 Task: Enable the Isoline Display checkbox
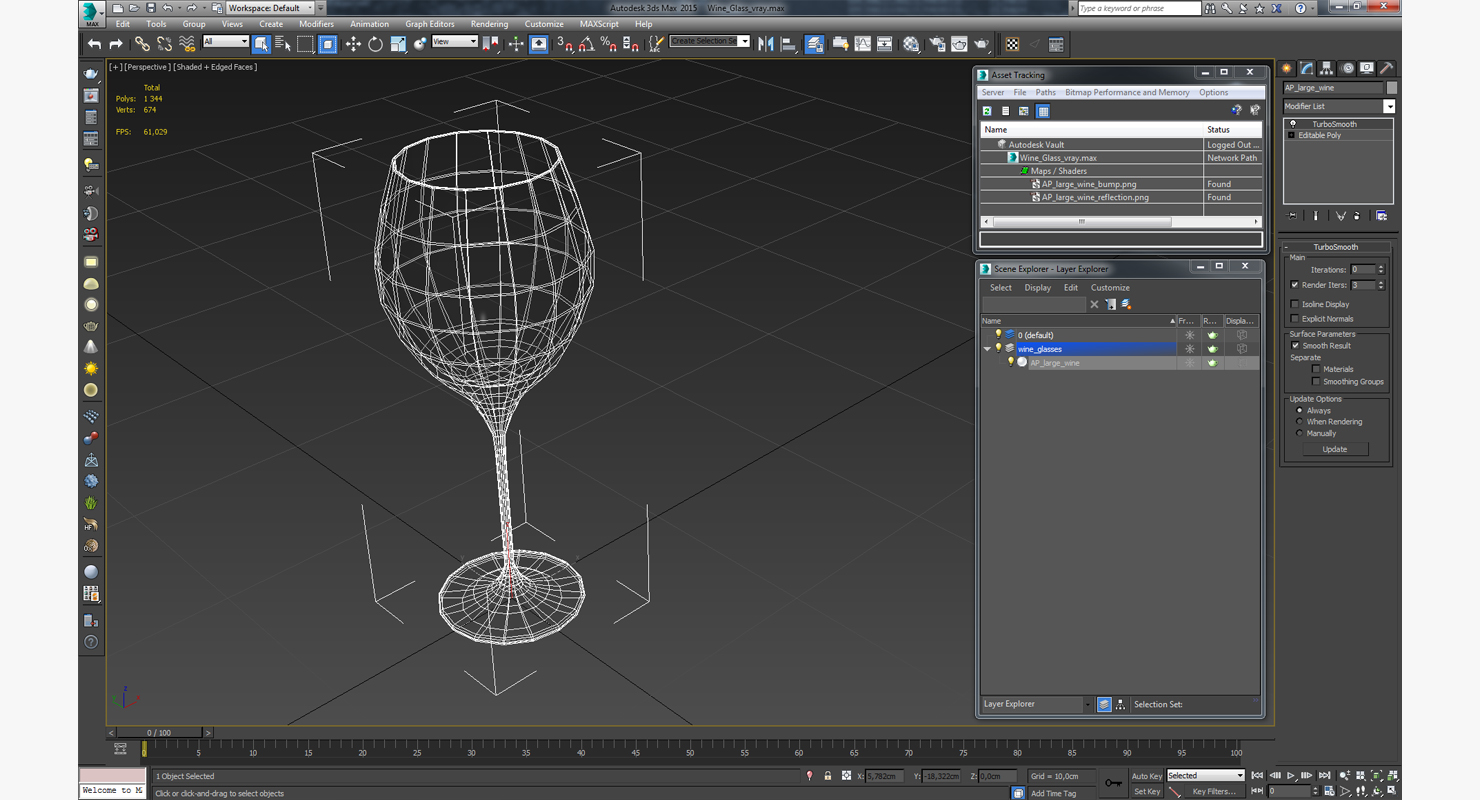coord(1295,304)
